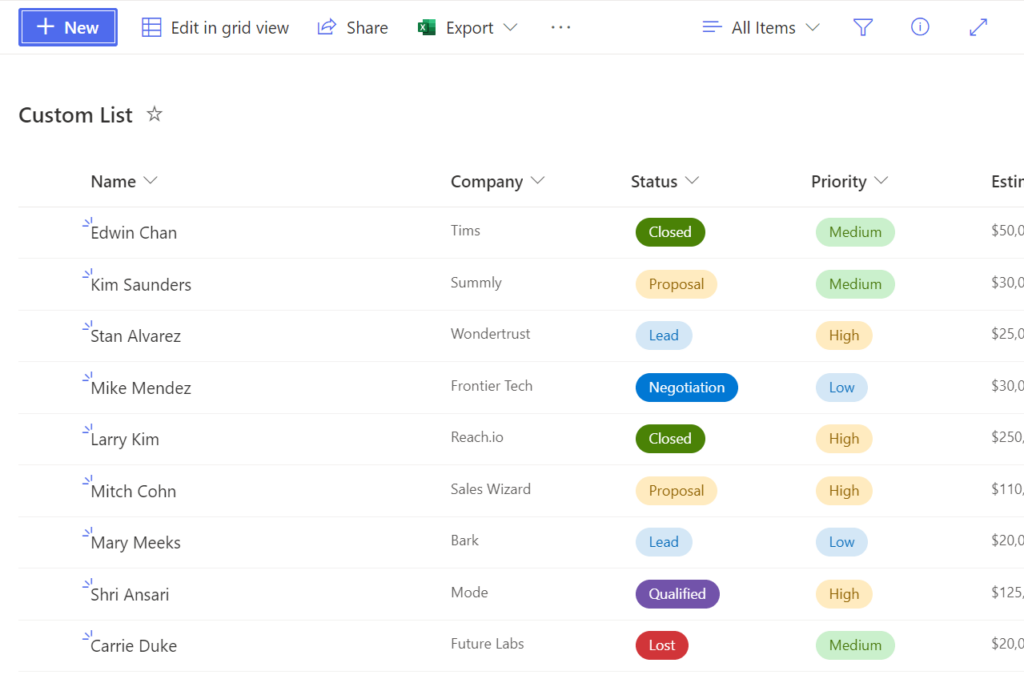Click the Lead status for Mary Meeks

point(664,542)
